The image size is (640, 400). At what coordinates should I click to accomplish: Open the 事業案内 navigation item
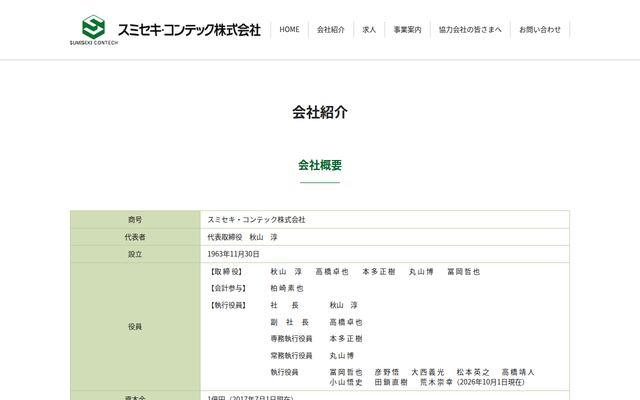[407, 30]
